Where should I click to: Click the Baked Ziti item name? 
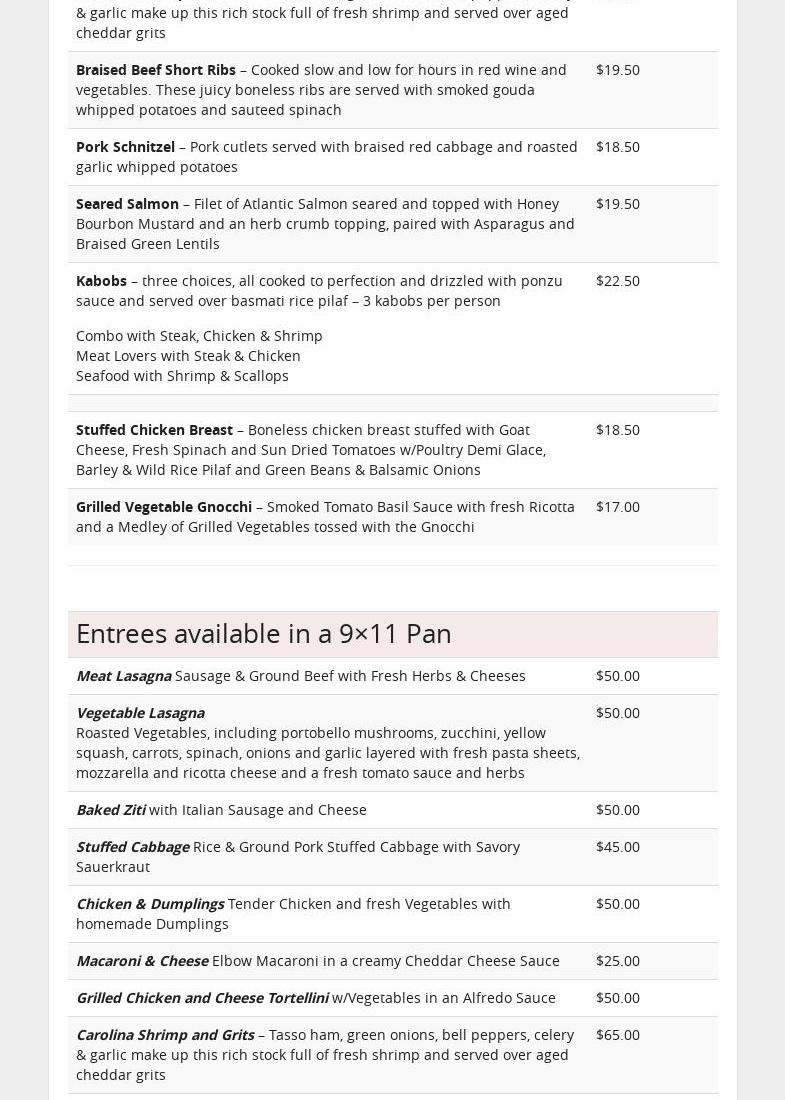coord(110,810)
